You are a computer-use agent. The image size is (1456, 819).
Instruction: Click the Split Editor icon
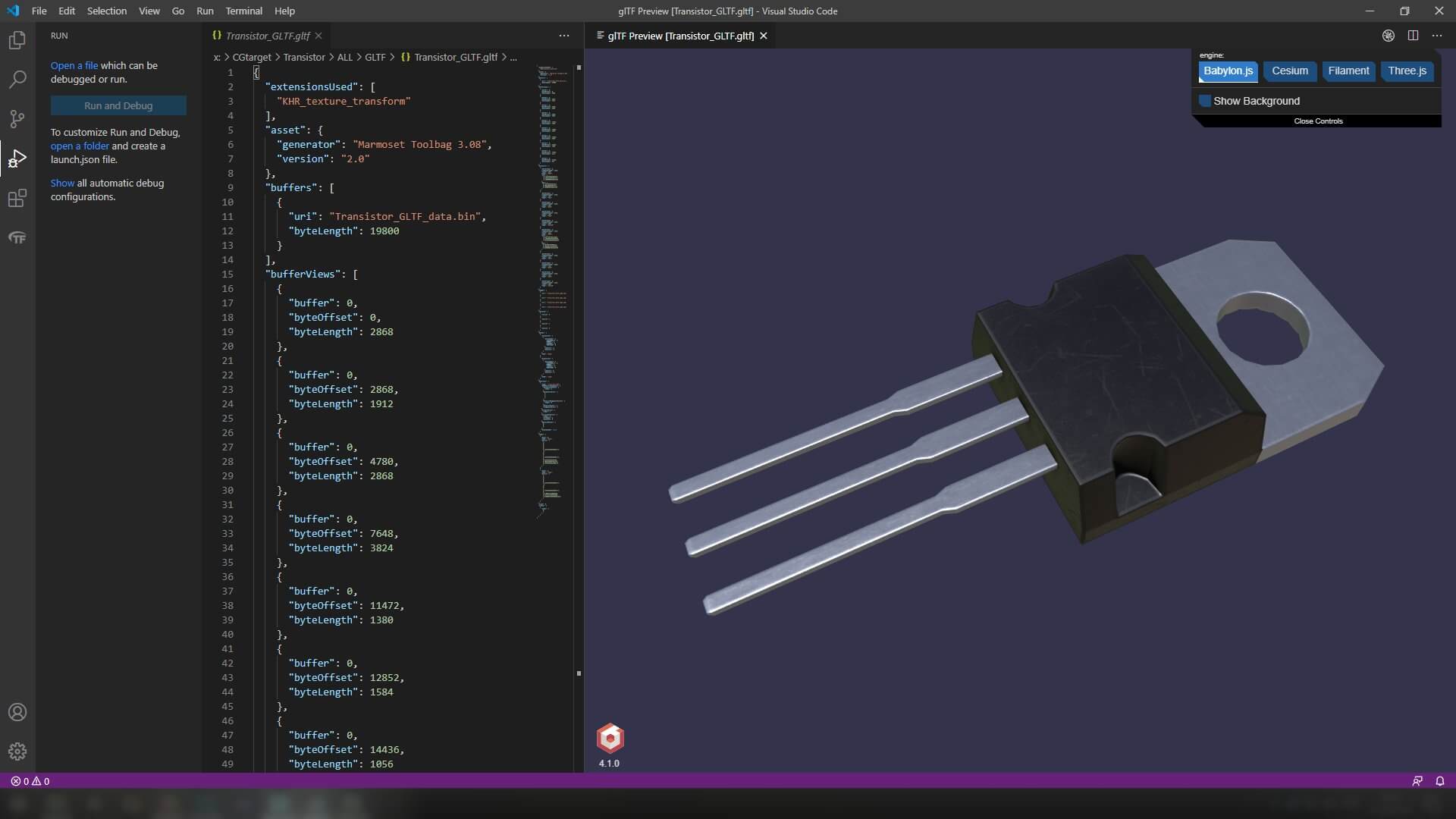click(x=1413, y=36)
